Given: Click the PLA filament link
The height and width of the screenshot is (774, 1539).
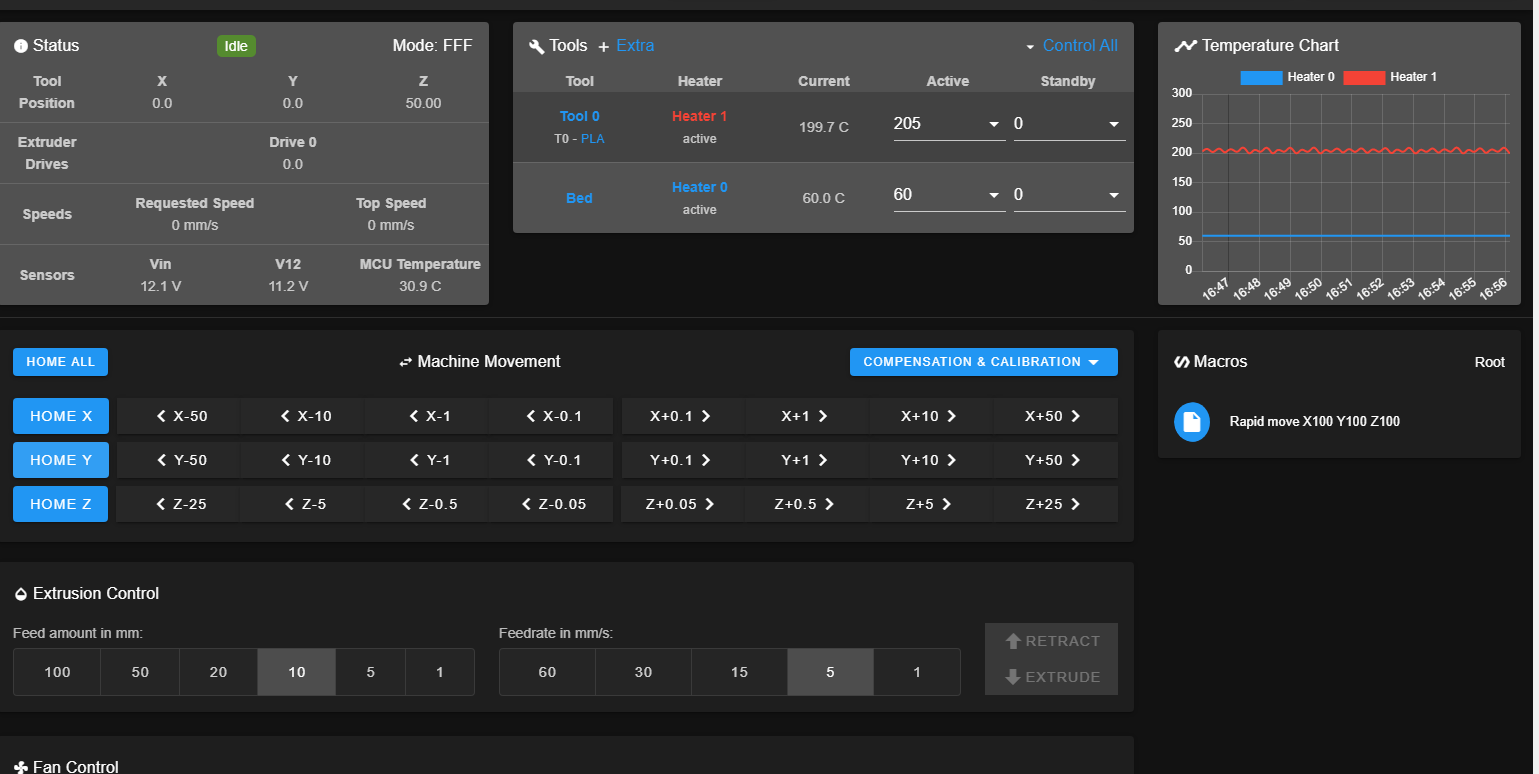Looking at the screenshot, I should pos(593,139).
